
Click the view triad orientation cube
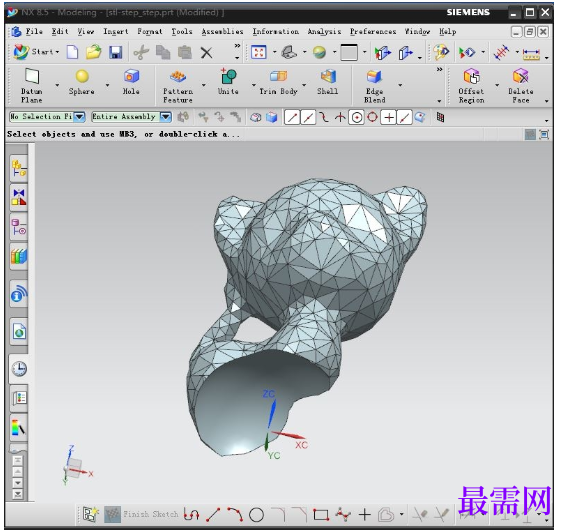point(75,468)
